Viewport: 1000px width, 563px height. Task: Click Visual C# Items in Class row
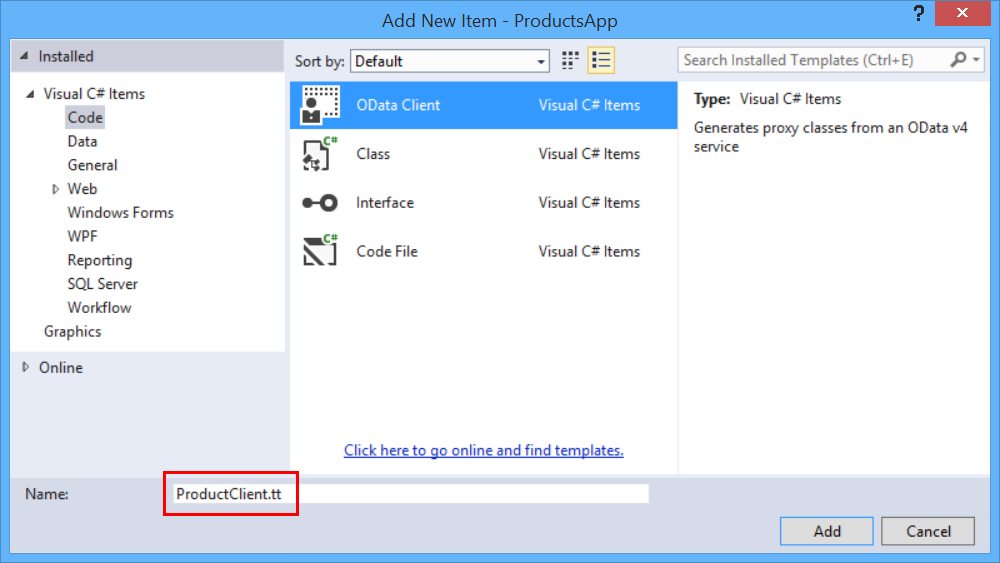pos(589,154)
